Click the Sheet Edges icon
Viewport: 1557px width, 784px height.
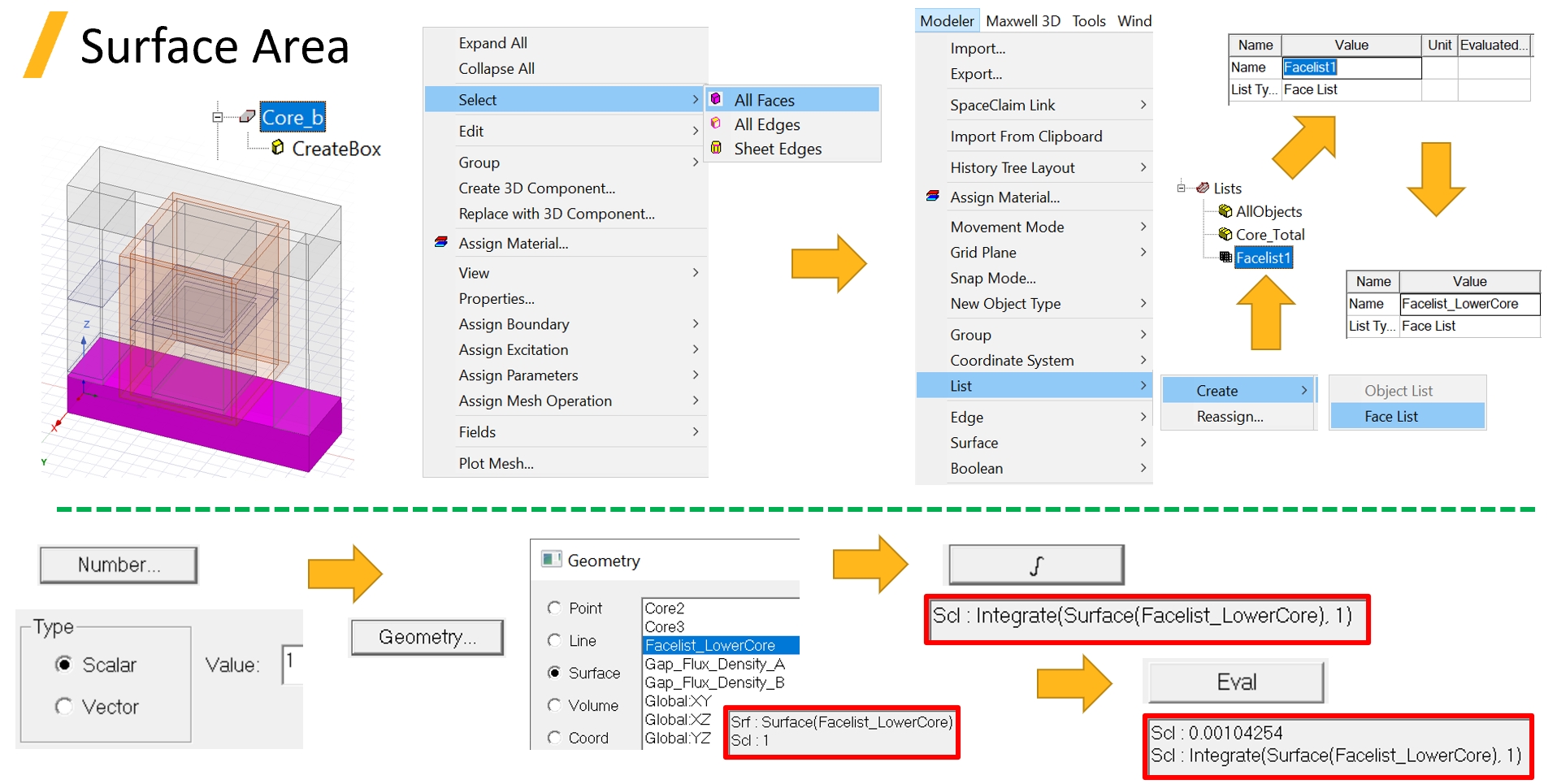(x=716, y=148)
